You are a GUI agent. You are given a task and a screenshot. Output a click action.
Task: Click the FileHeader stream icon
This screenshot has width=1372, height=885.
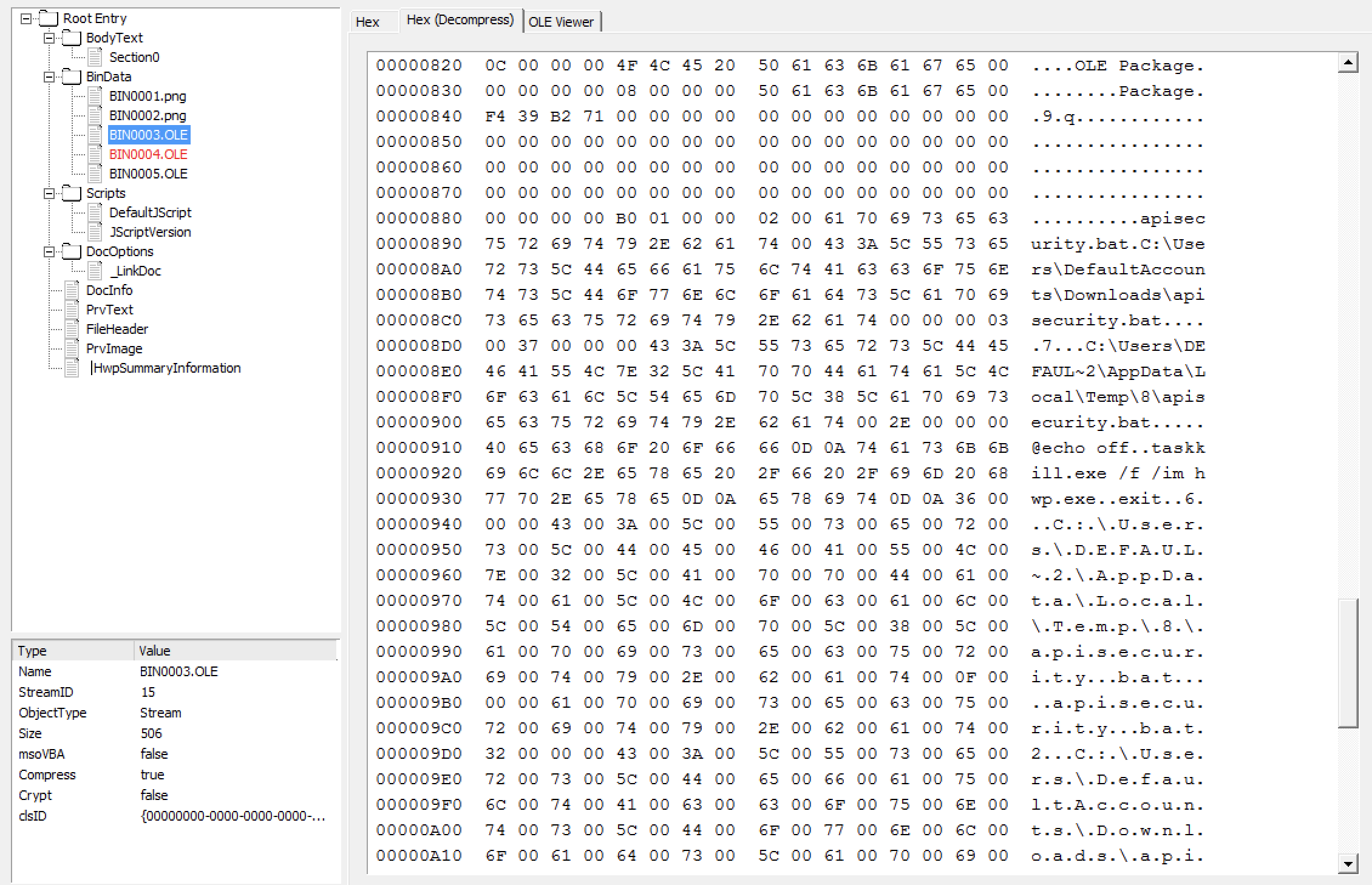(72, 329)
